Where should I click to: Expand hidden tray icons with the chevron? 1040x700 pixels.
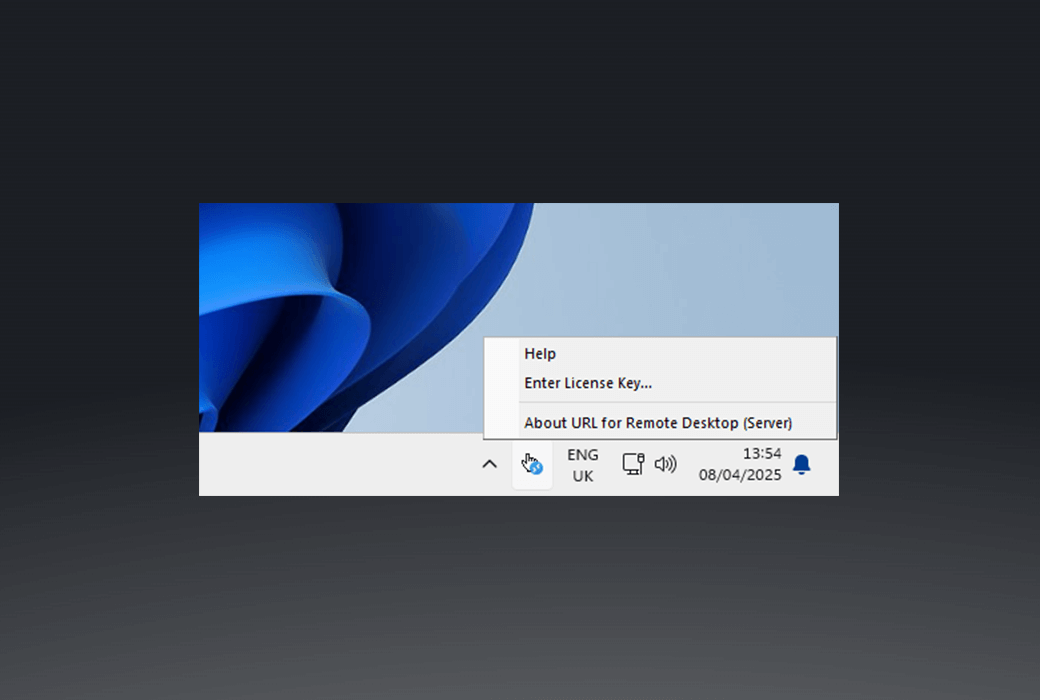[489, 464]
